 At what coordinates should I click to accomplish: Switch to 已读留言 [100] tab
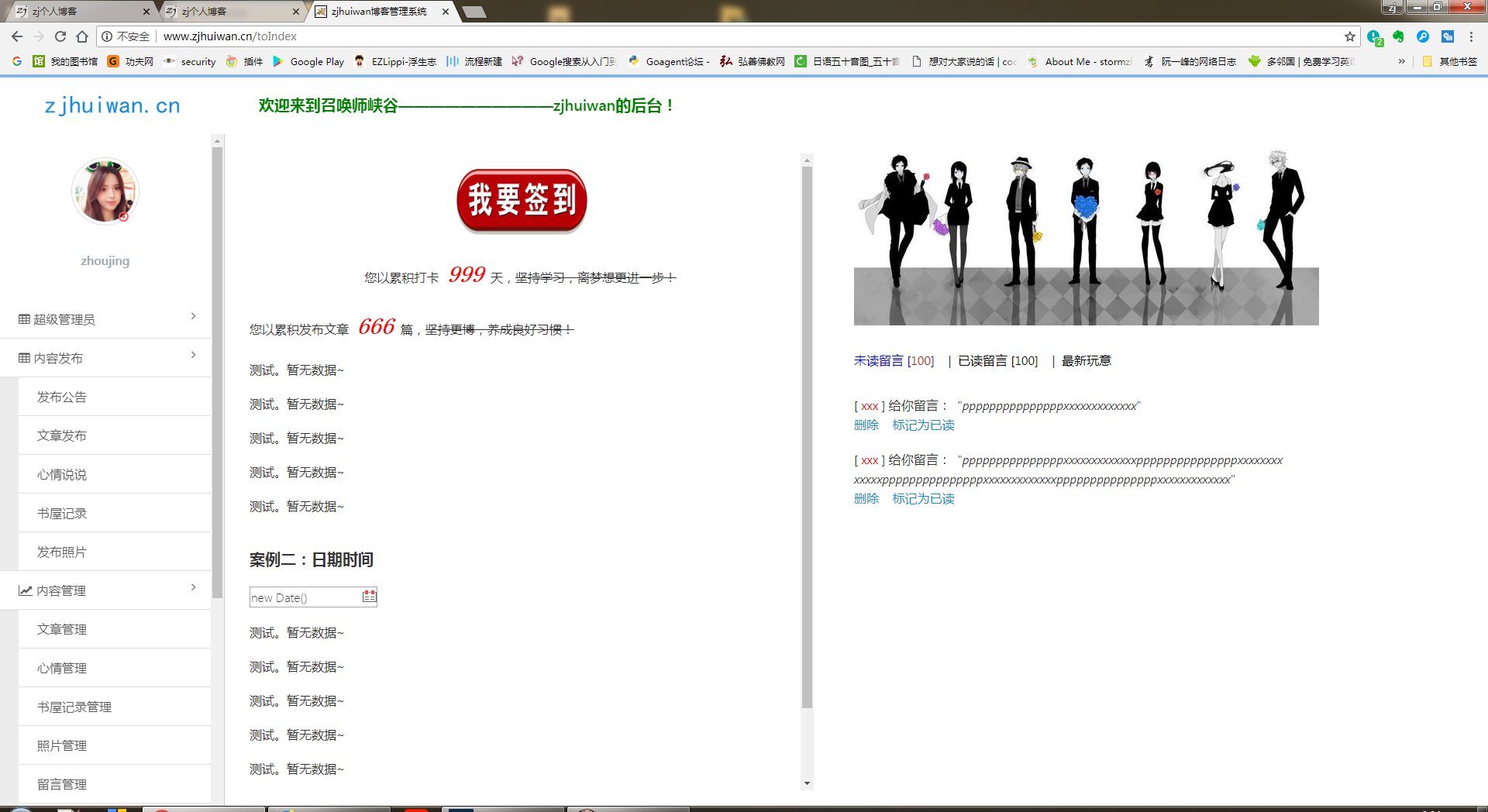(x=997, y=360)
